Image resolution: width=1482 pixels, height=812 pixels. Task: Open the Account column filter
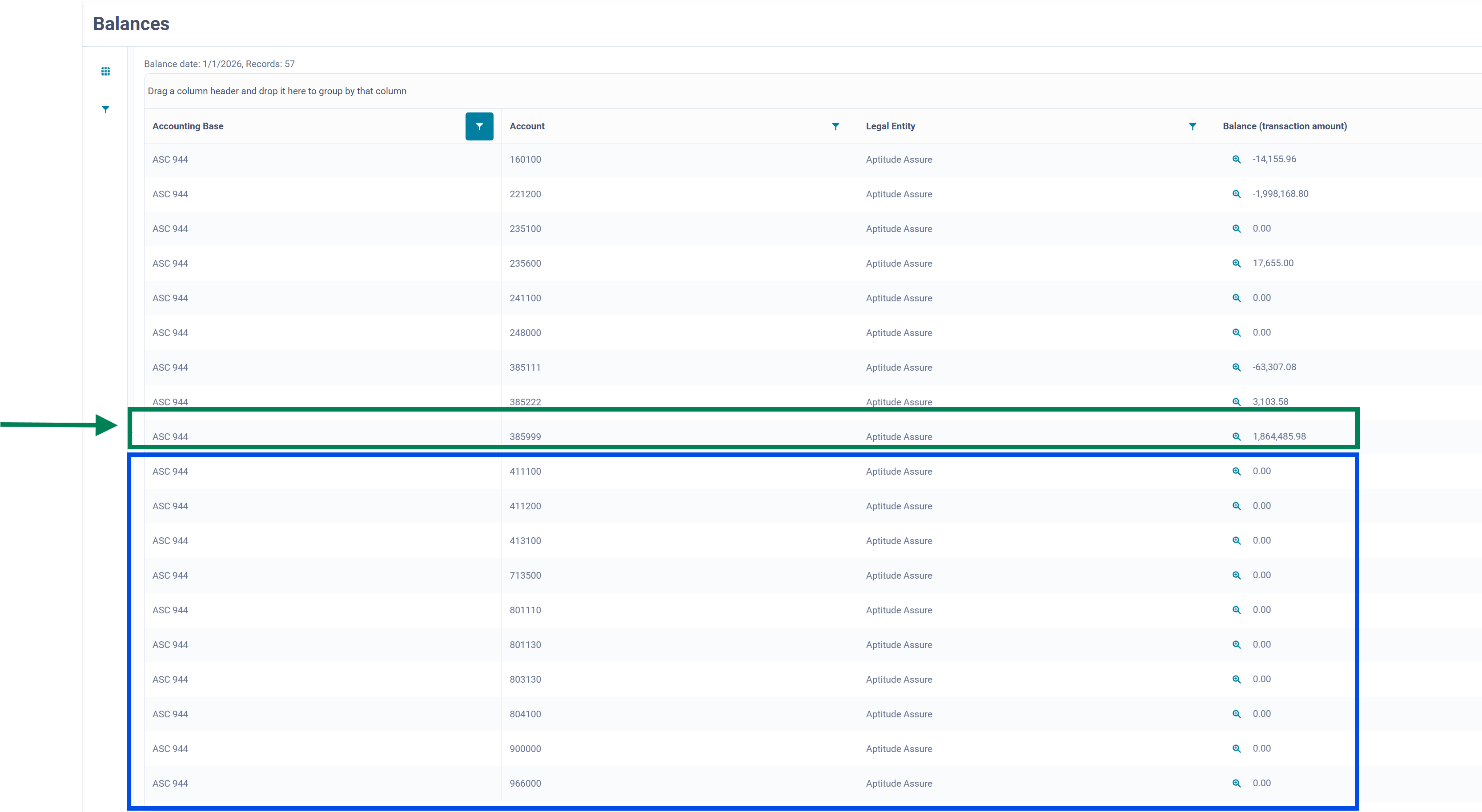coord(835,127)
